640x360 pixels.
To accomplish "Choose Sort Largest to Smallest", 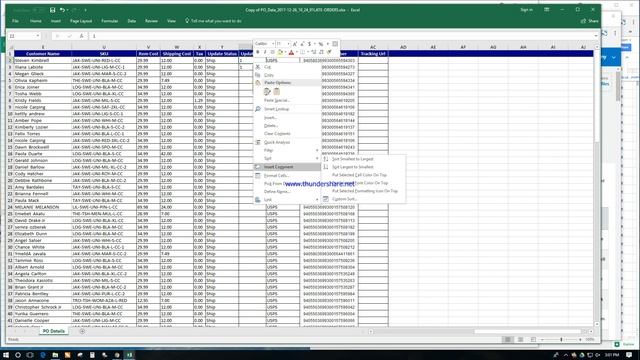I will (x=363, y=167).
